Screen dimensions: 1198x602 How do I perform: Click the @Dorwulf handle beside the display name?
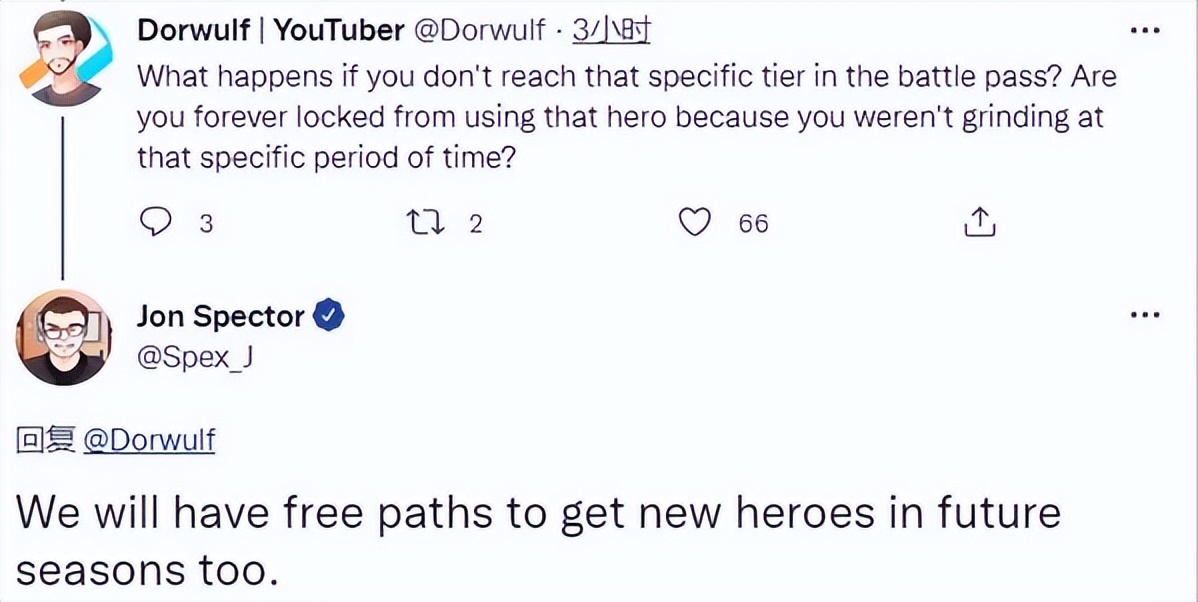pos(479,31)
